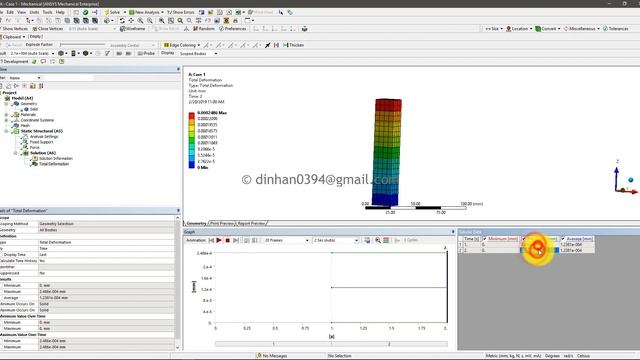Click the Solve button in toolbar

point(113,12)
